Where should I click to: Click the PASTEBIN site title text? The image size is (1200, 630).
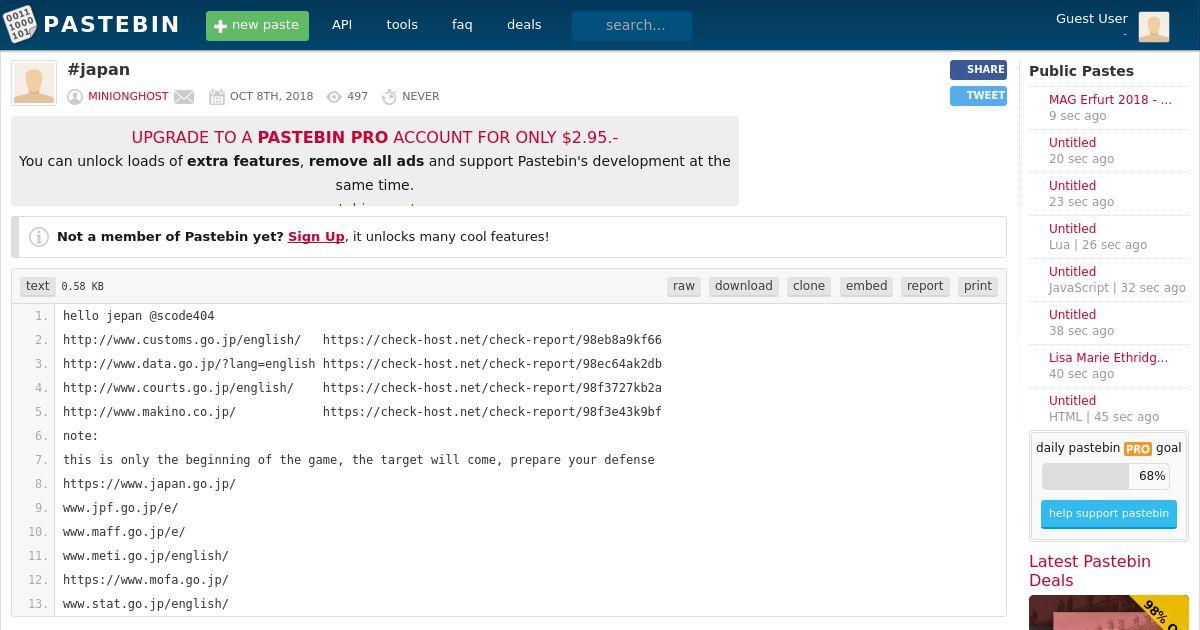coord(112,25)
